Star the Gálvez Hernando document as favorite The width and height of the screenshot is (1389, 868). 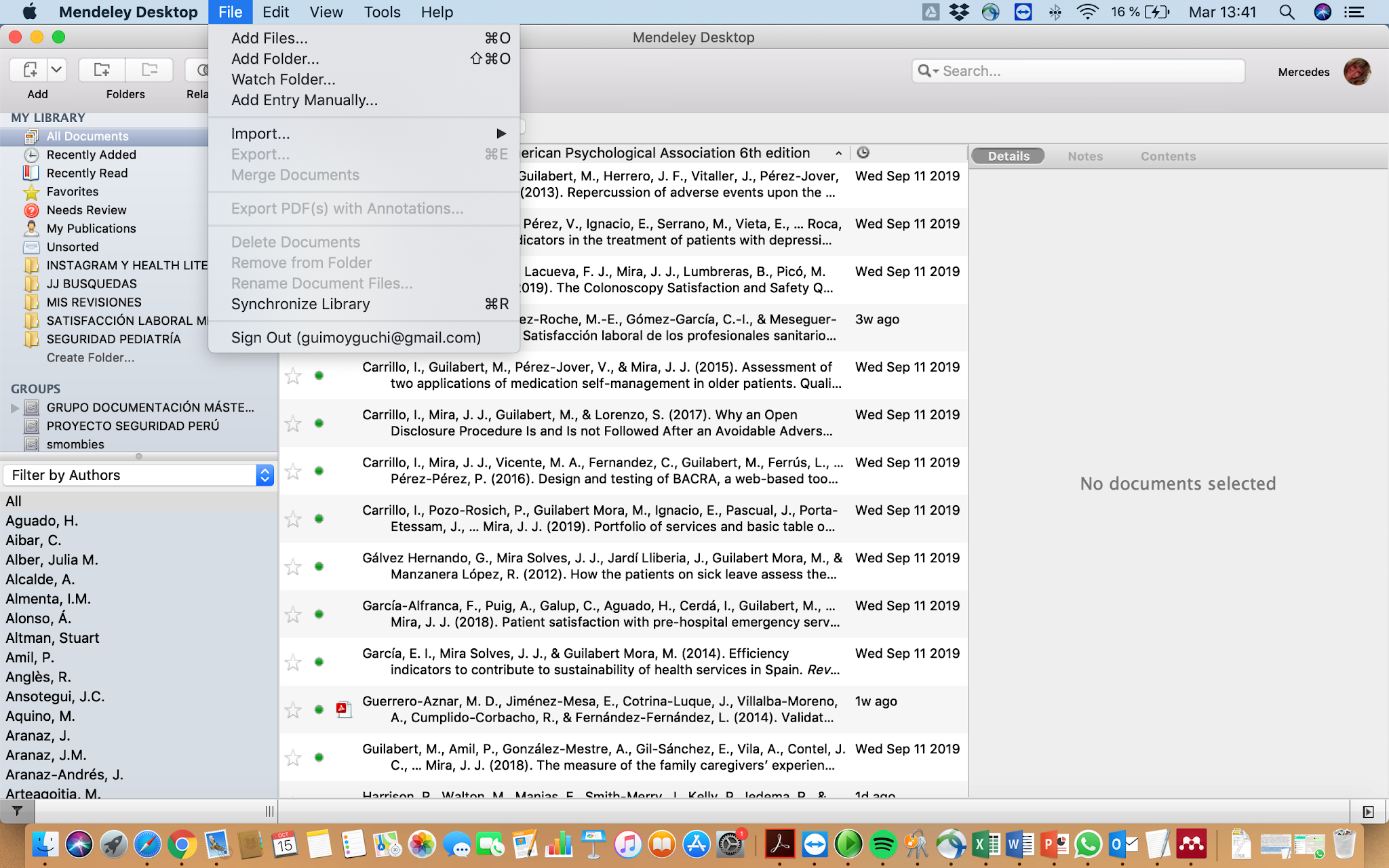pos(293,567)
